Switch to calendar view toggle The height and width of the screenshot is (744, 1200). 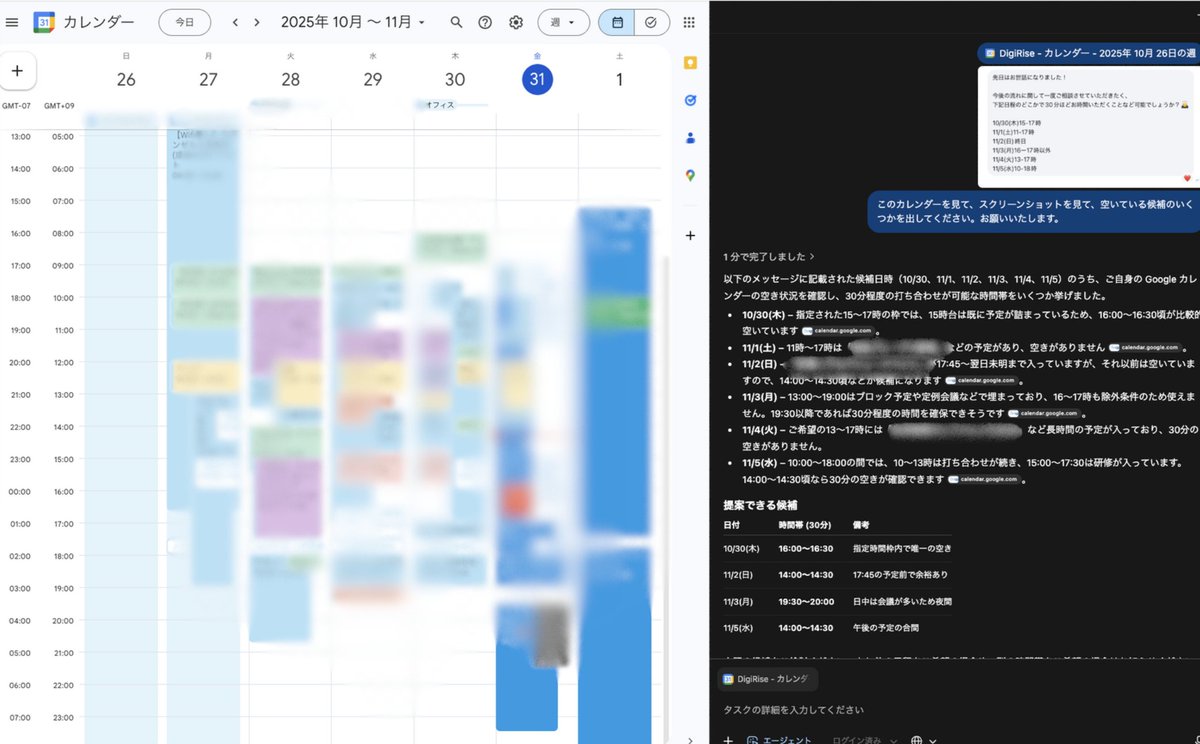[616, 22]
